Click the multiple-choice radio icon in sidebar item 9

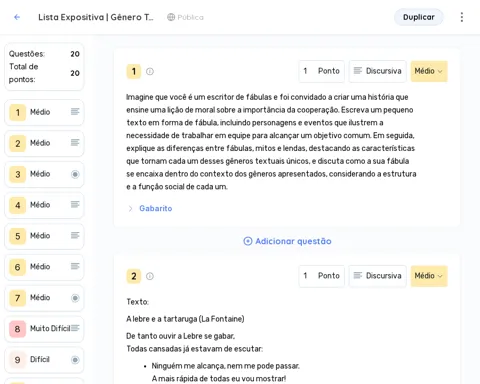point(75,360)
